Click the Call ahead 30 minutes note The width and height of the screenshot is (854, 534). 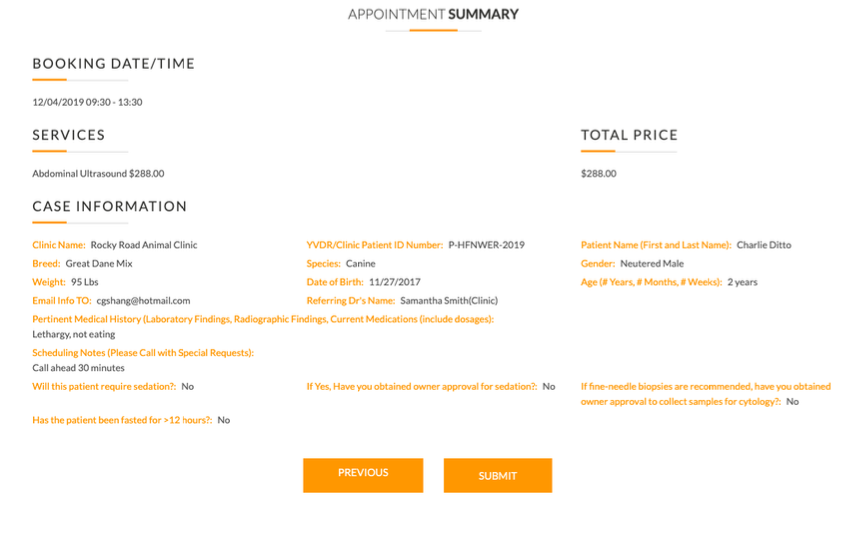[78, 368]
